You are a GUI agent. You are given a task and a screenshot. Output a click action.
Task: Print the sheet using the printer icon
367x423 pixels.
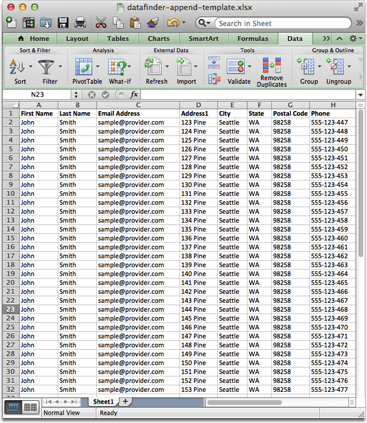(x=80, y=23)
